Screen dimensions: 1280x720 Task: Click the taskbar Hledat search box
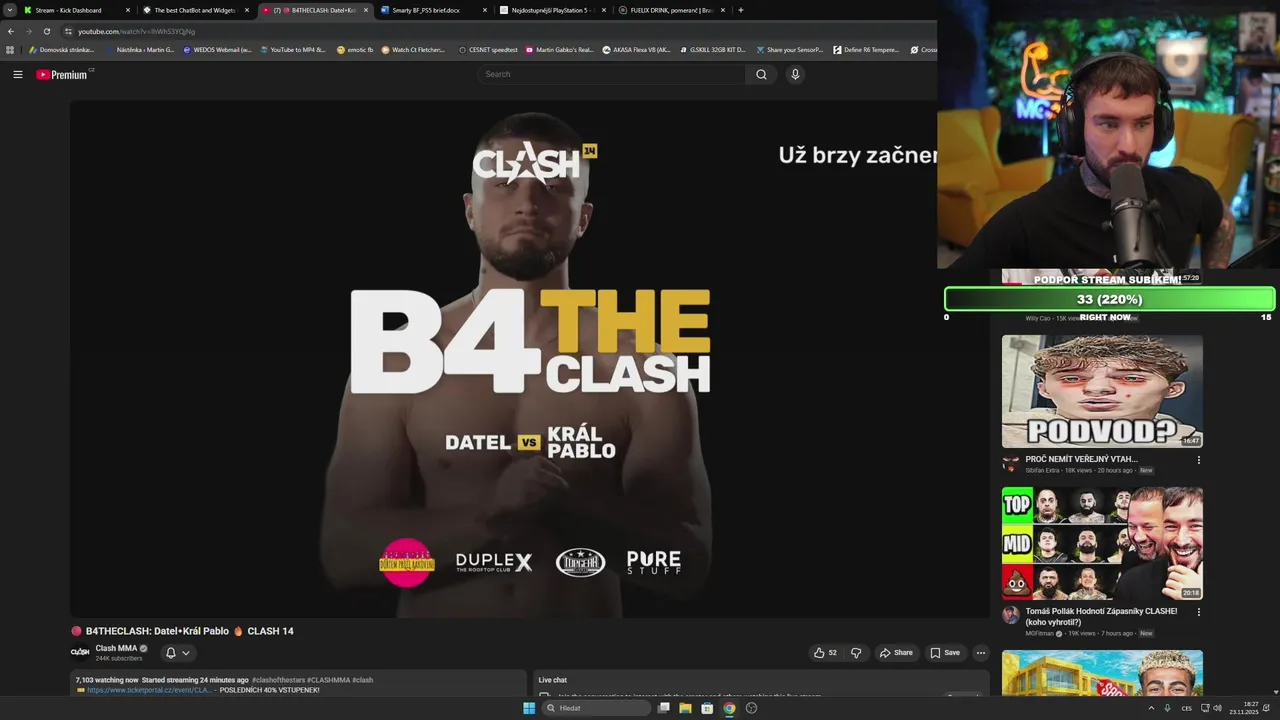click(x=597, y=708)
